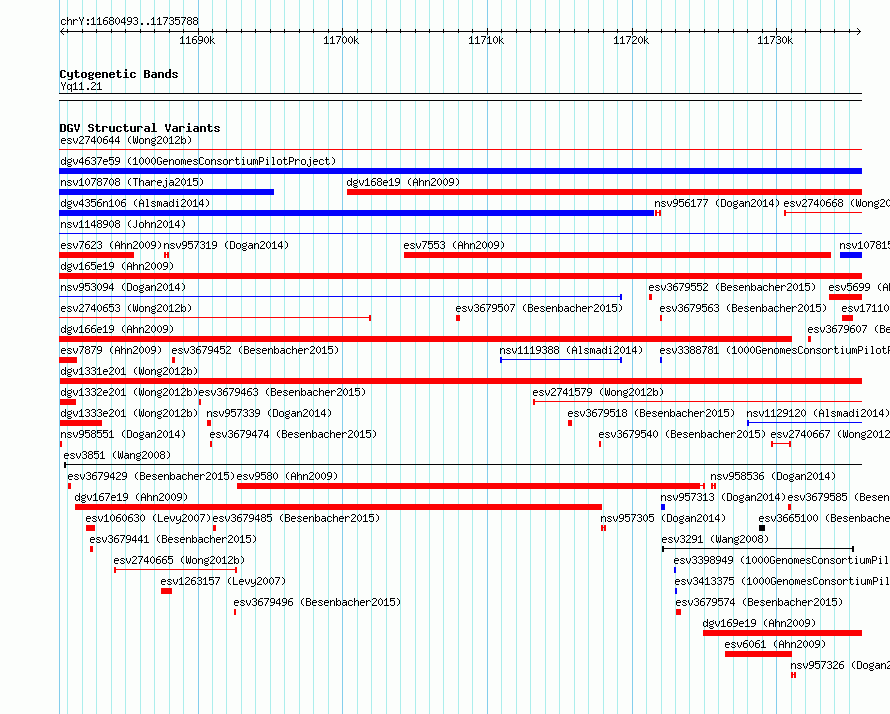The height and width of the screenshot is (714, 890).
Task: Click nsv957319 (Dogan2014) label
Action: pos(226,245)
